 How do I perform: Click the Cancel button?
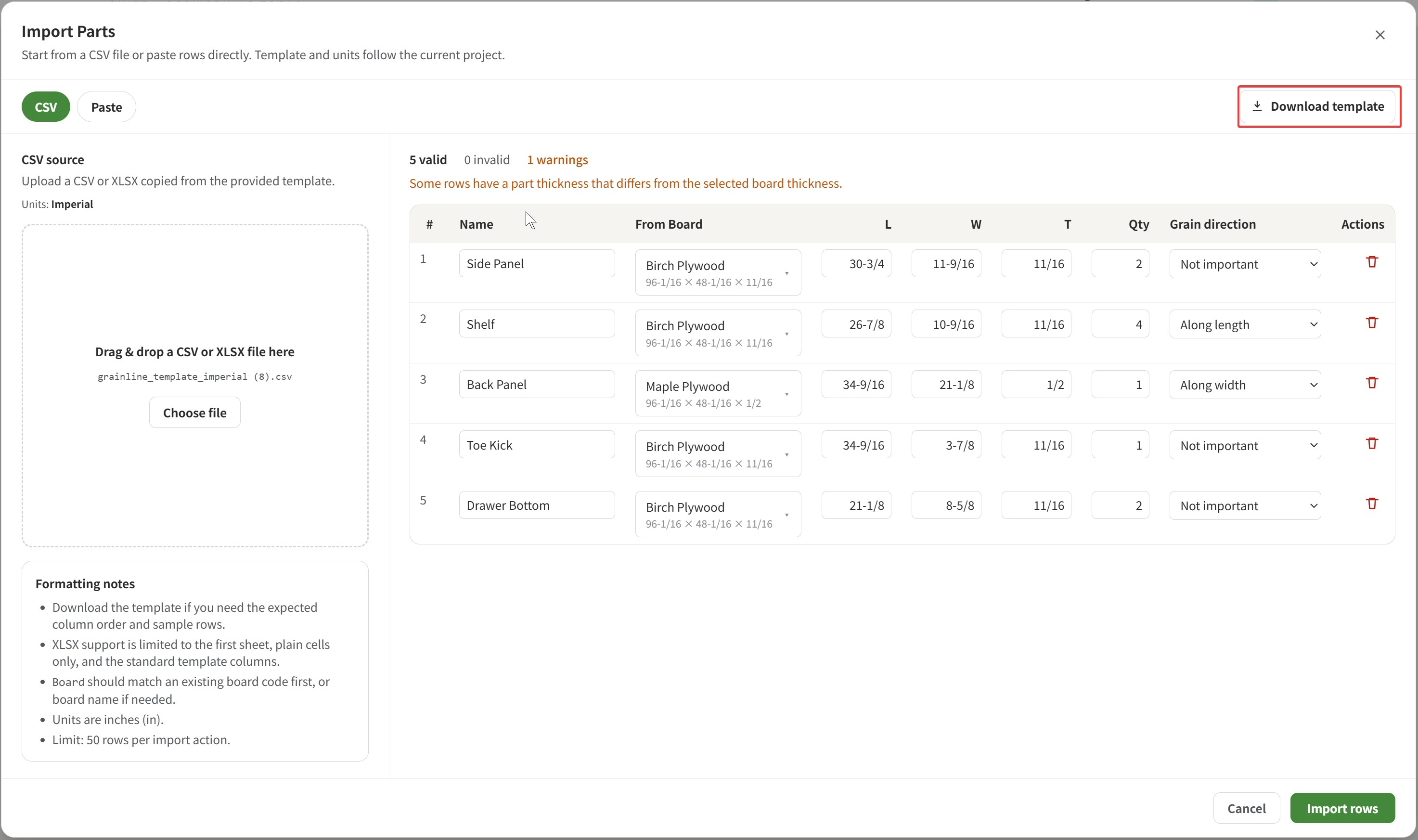click(1246, 808)
